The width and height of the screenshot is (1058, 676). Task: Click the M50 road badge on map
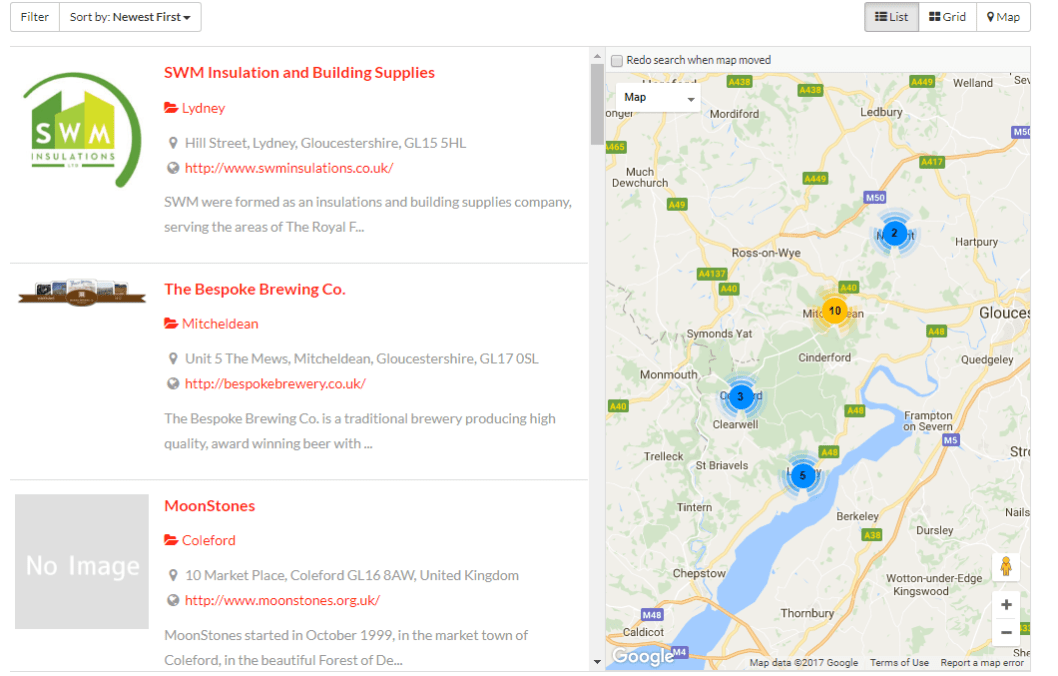tap(875, 198)
